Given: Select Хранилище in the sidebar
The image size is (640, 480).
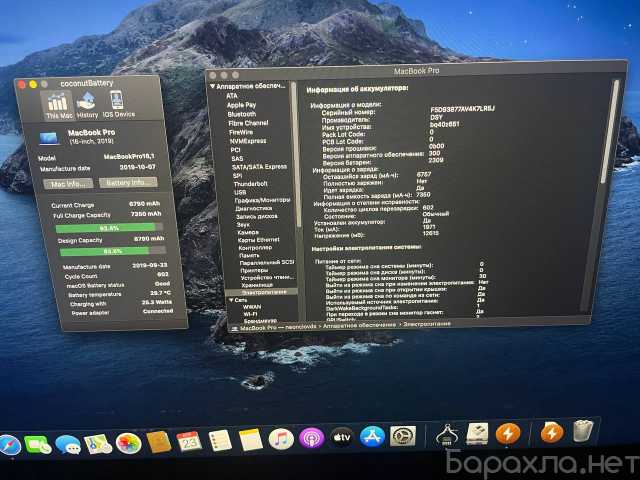Looking at the screenshot, I should pyautogui.click(x=257, y=285).
